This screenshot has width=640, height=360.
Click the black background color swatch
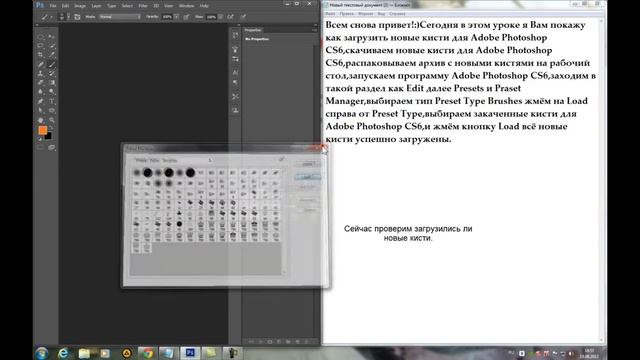[x=49, y=136]
